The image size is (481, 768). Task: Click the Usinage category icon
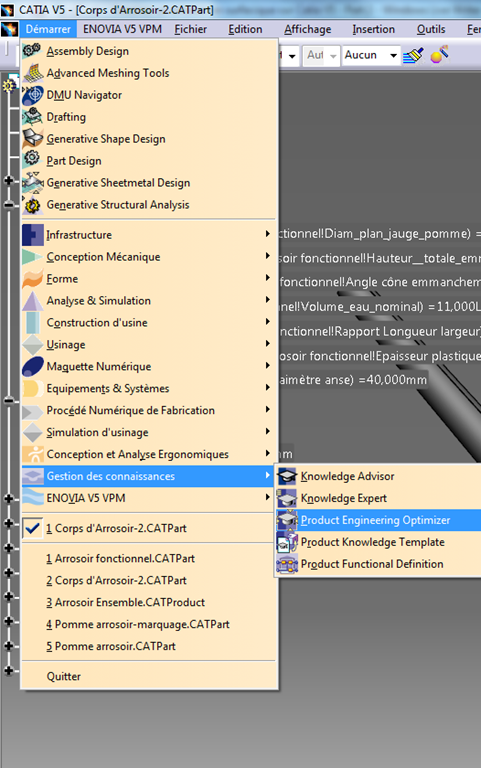[32, 345]
